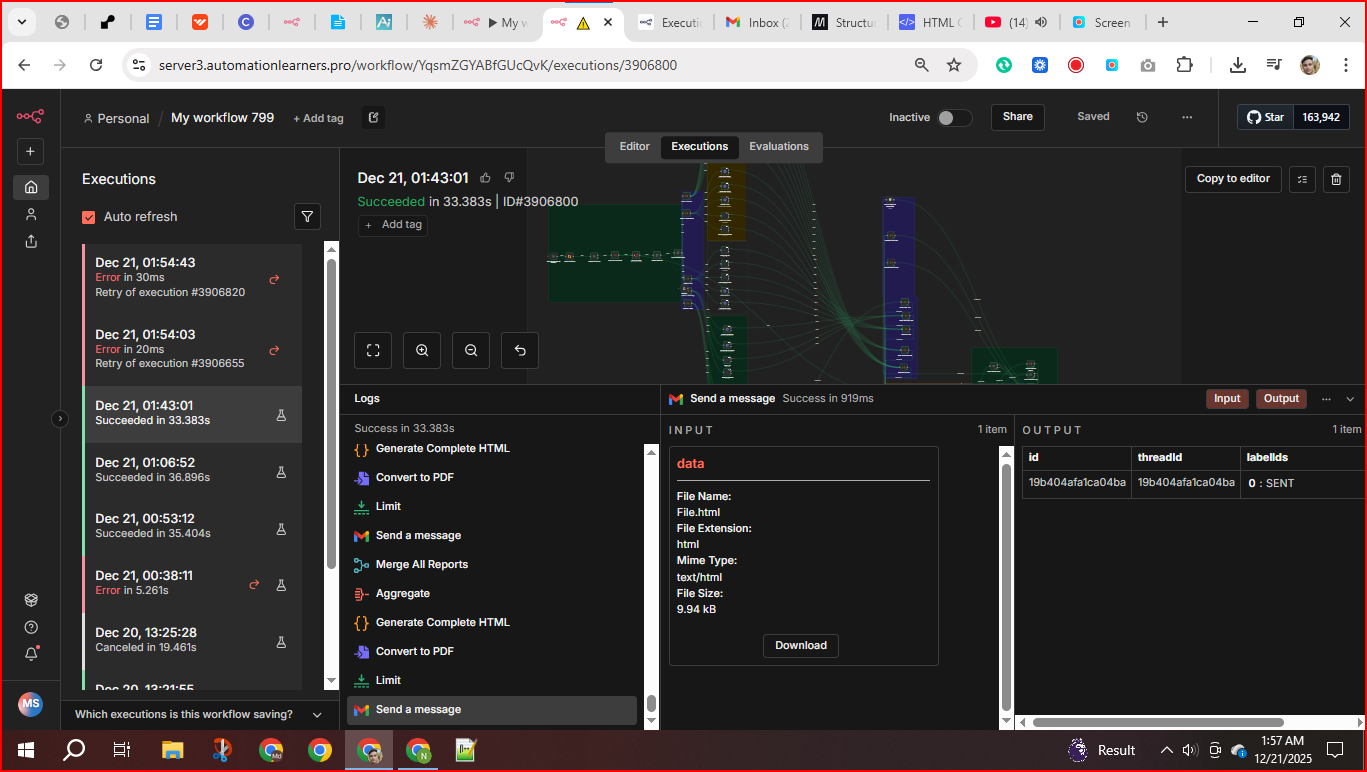This screenshot has width=1367, height=772.
Task: Click Add tag under the execution status
Action: pyautogui.click(x=393, y=225)
